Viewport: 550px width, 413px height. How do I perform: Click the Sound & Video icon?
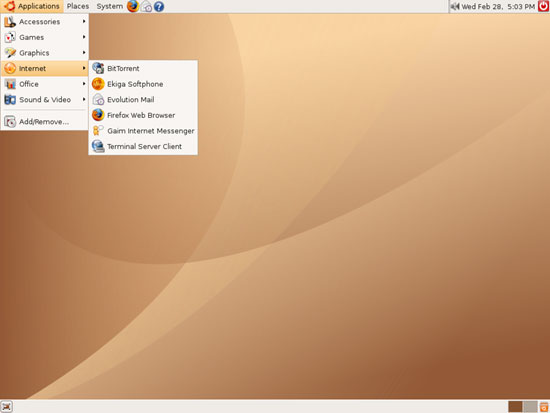coord(10,100)
